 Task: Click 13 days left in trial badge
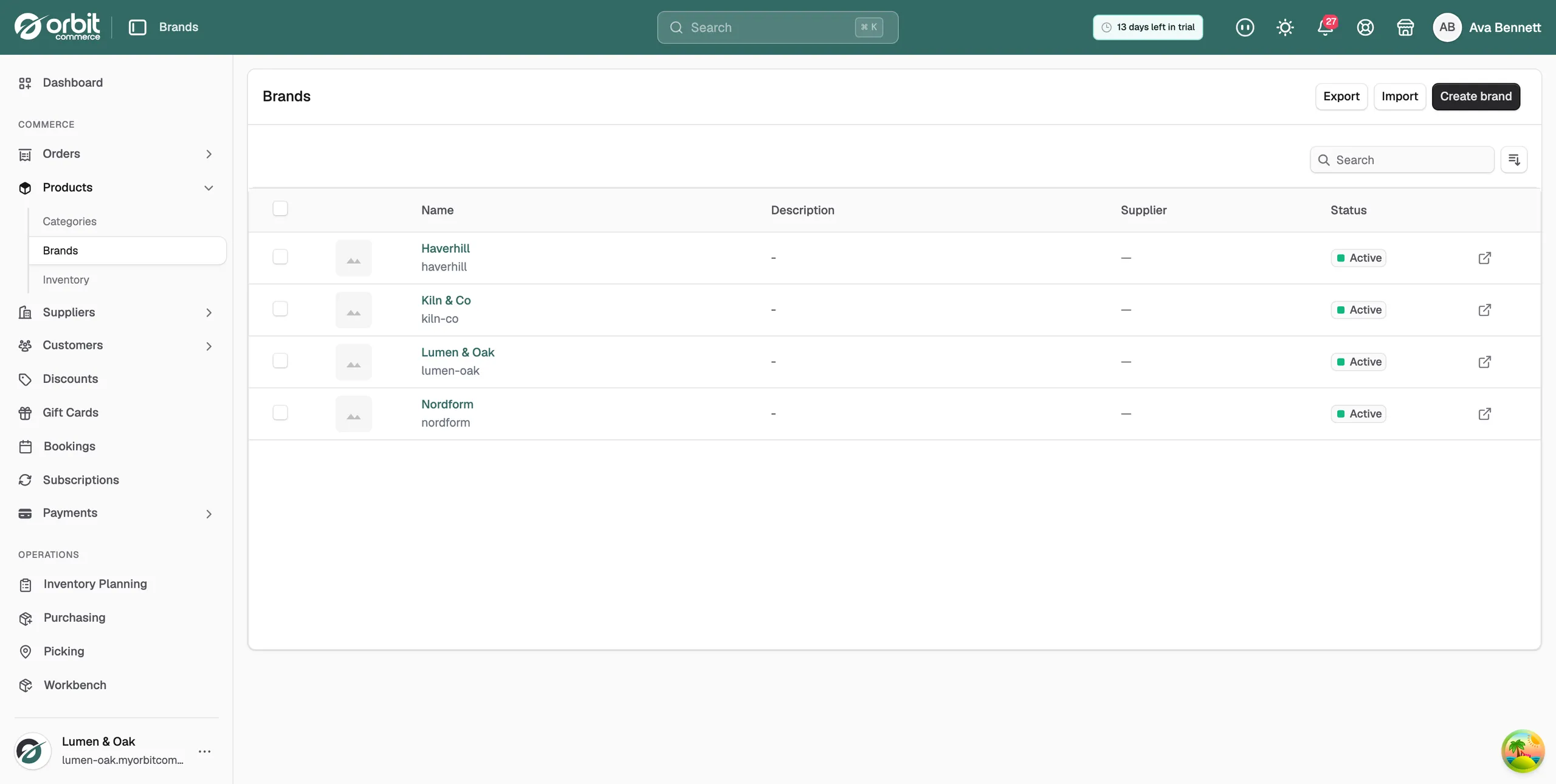[1148, 27]
